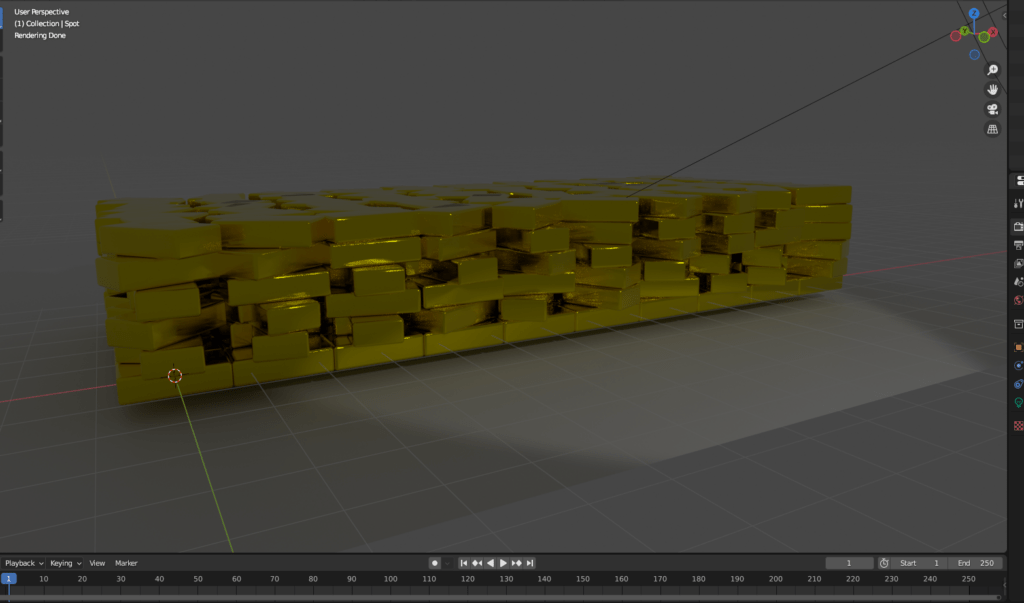The image size is (1024, 603).
Task: Toggle the preview range stopwatch
Action: click(884, 562)
